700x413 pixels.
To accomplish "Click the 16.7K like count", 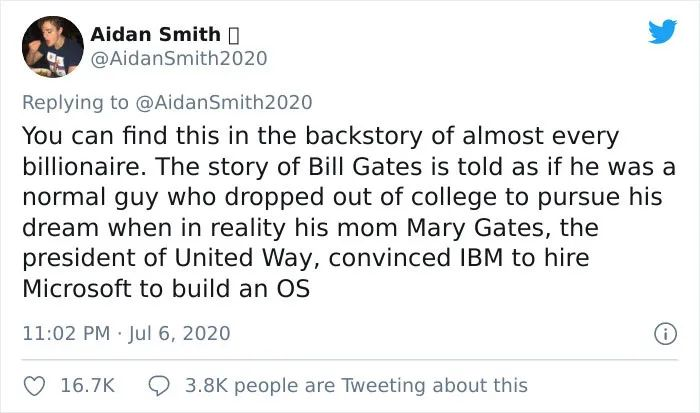I will pos(88,384).
